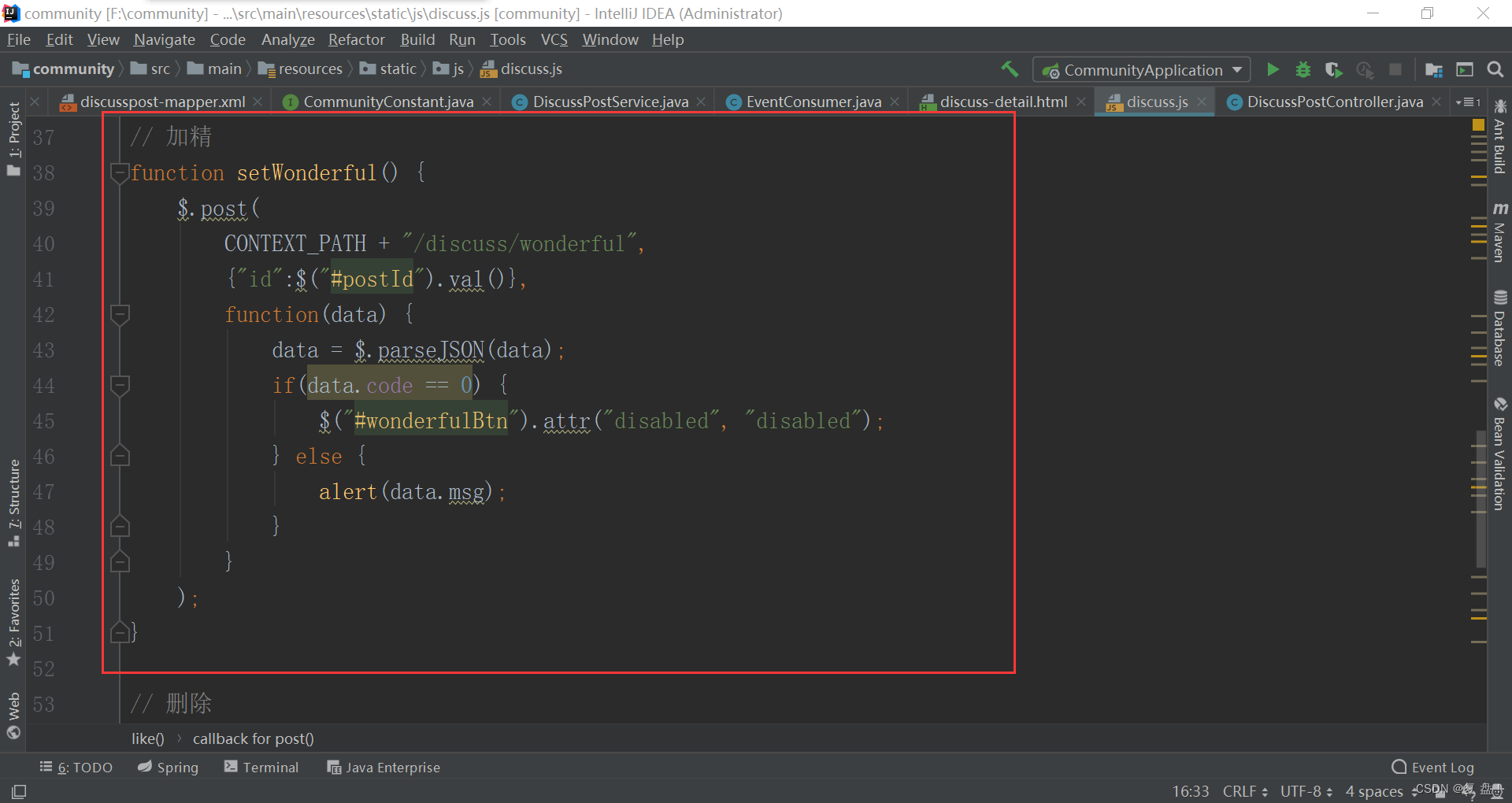Screen dimensions: 1512x803
Task: Click the resources folder breadcrumb
Action: pos(301,69)
